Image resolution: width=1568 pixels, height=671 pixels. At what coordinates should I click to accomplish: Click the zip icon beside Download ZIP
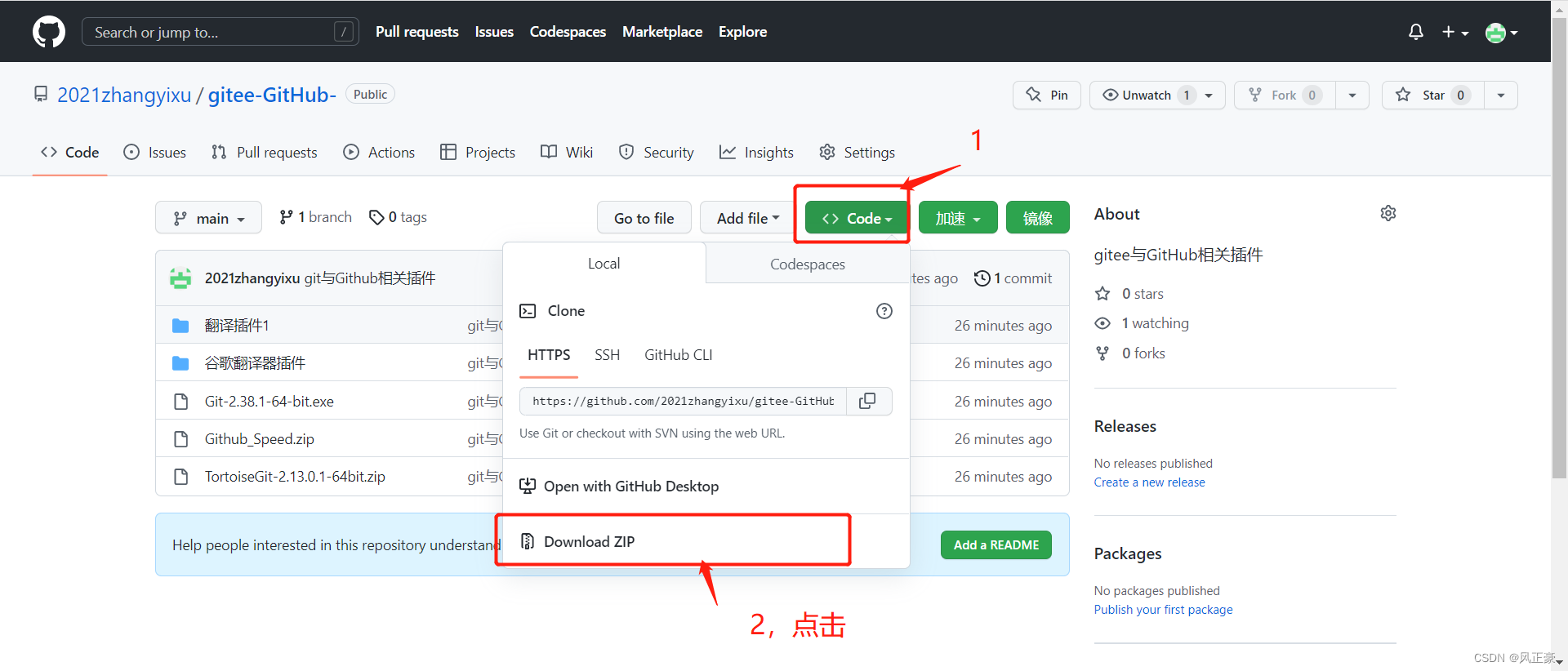pyautogui.click(x=528, y=541)
